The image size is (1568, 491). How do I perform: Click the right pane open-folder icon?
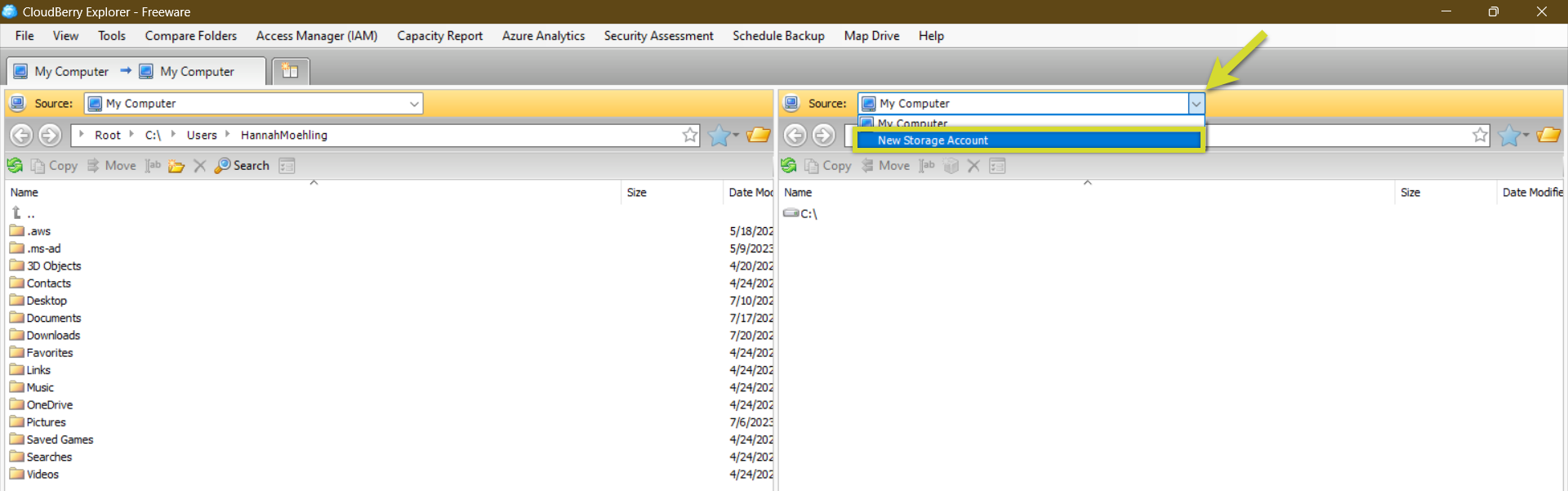1548,135
